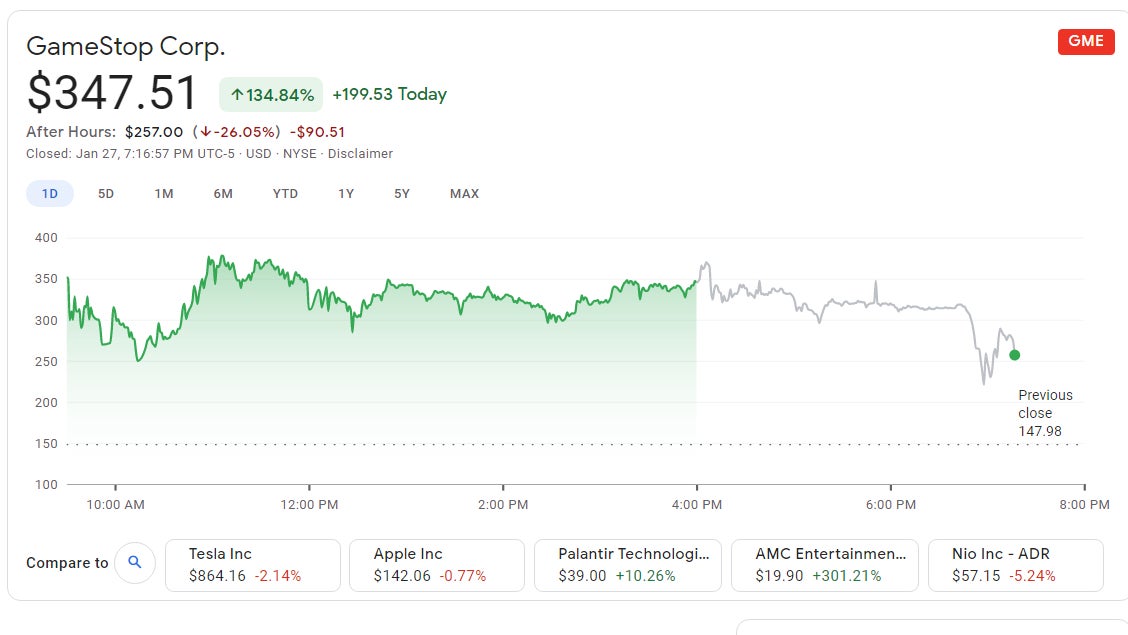Select the 5Y time range
The height and width of the screenshot is (635, 1128).
pyautogui.click(x=401, y=193)
